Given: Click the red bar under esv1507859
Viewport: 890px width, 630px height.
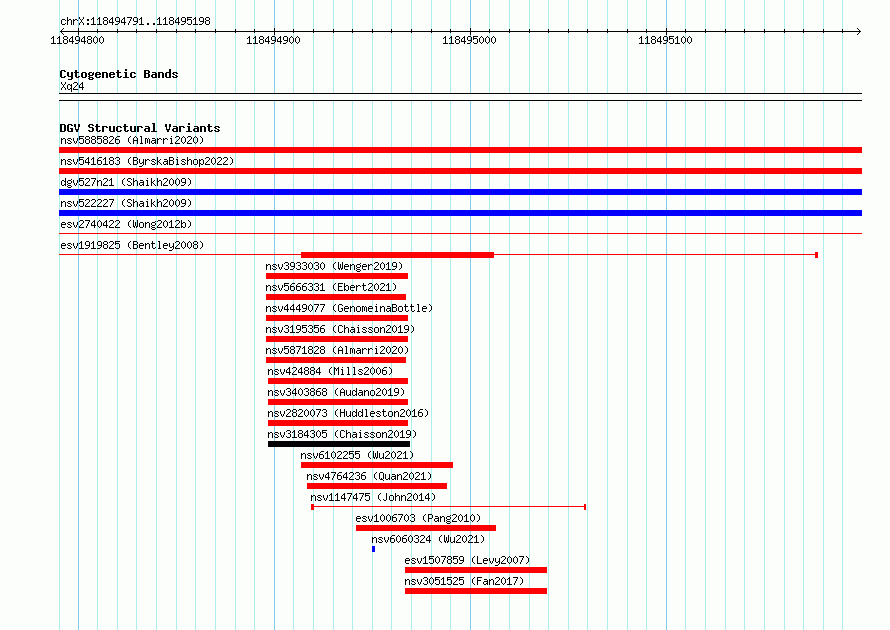Looking at the screenshot, I should coord(476,570).
